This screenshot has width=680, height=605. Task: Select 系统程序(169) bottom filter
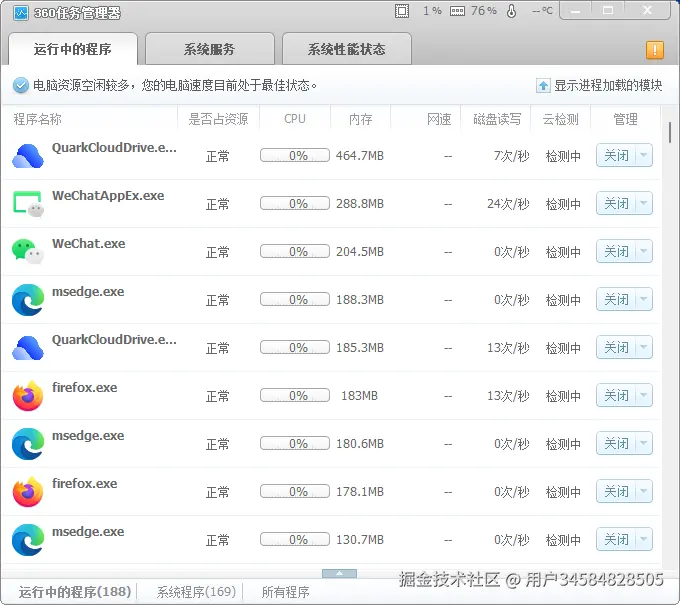click(x=196, y=592)
